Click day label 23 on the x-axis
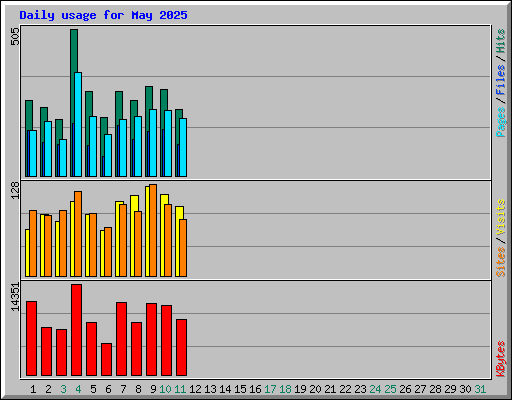The width and height of the screenshot is (512, 400). tap(360, 389)
